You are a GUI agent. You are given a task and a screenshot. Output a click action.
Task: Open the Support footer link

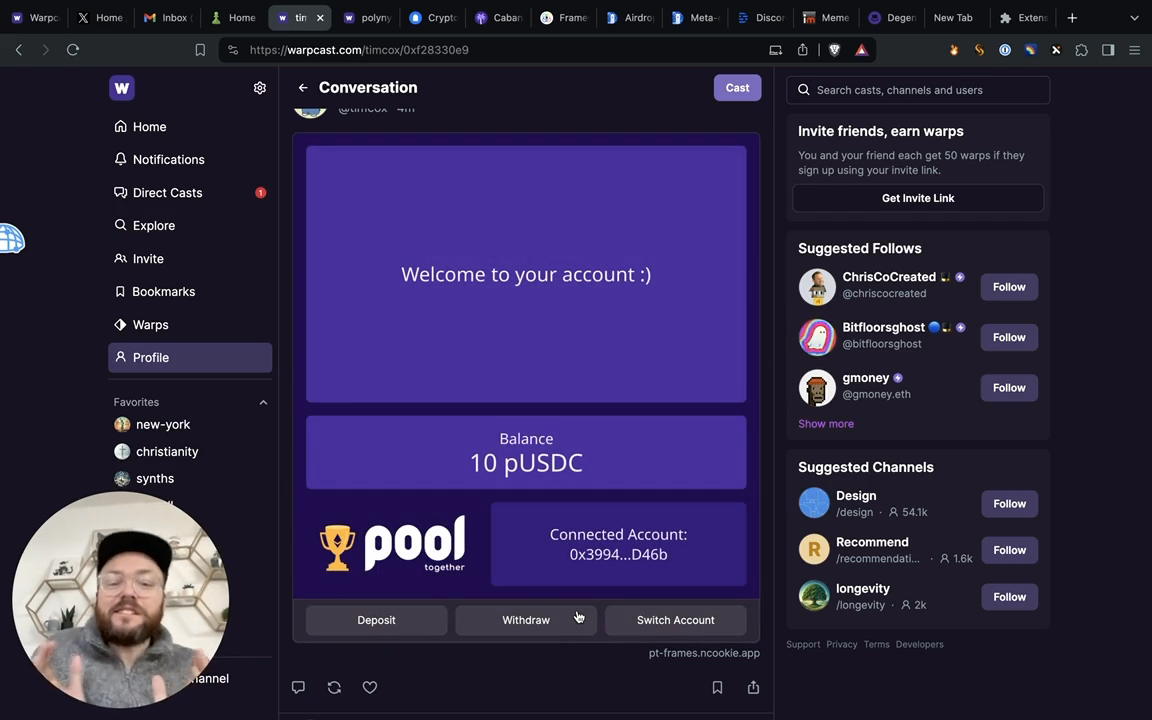803,644
